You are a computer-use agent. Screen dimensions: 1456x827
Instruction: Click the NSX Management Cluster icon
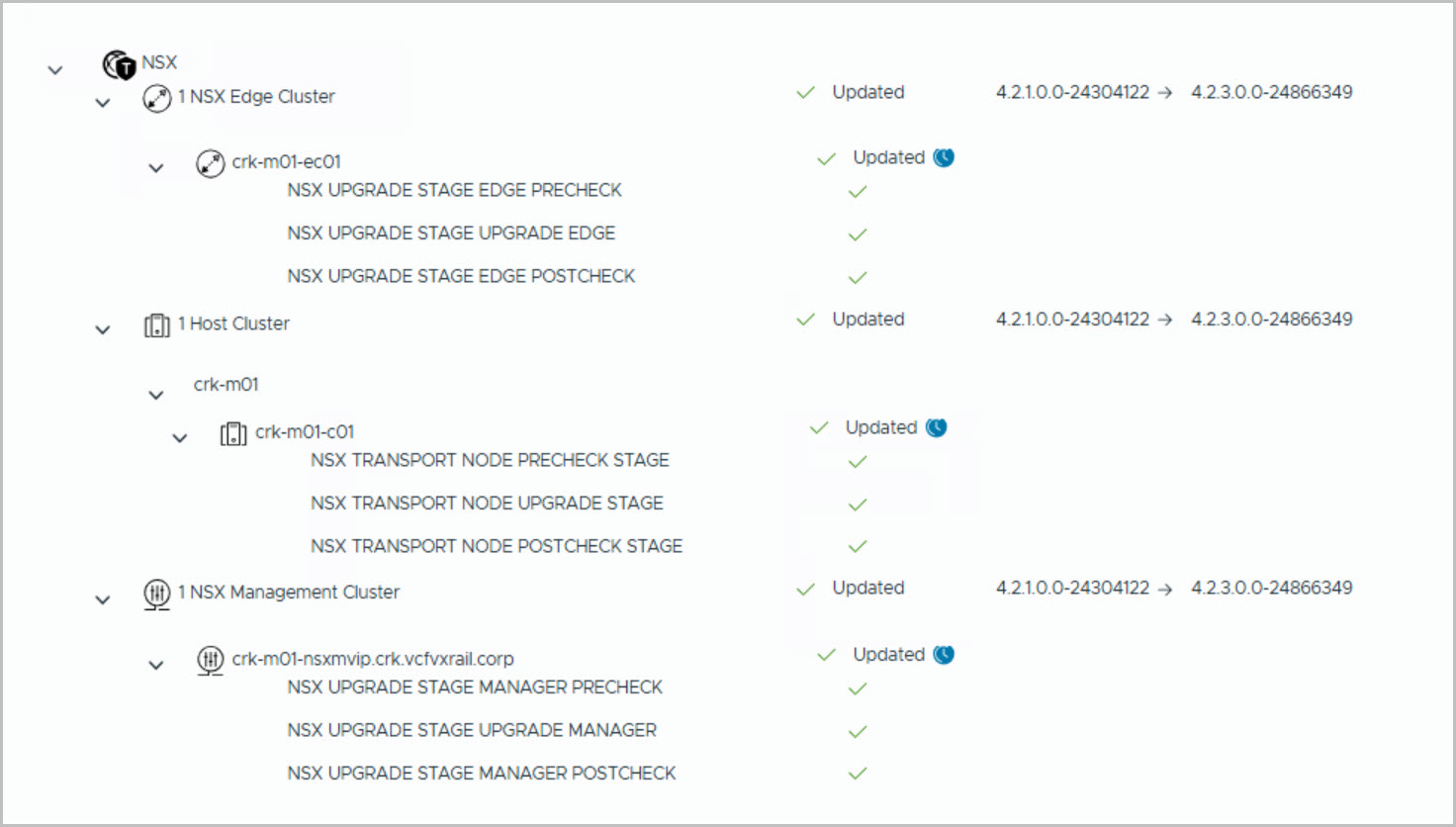click(x=157, y=594)
